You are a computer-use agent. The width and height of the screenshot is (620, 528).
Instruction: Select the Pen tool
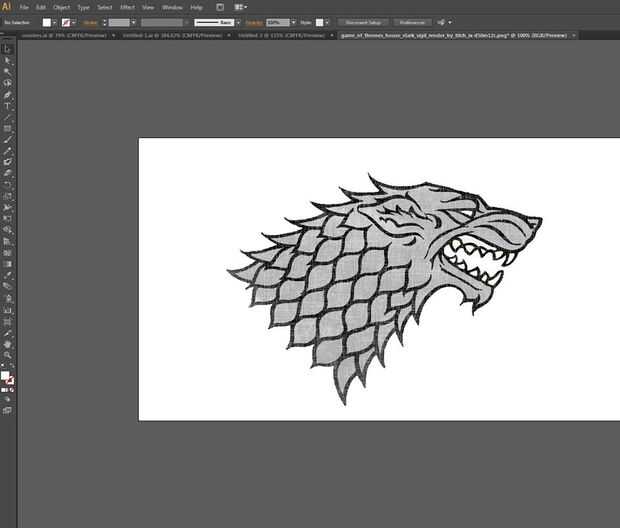[7, 95]
